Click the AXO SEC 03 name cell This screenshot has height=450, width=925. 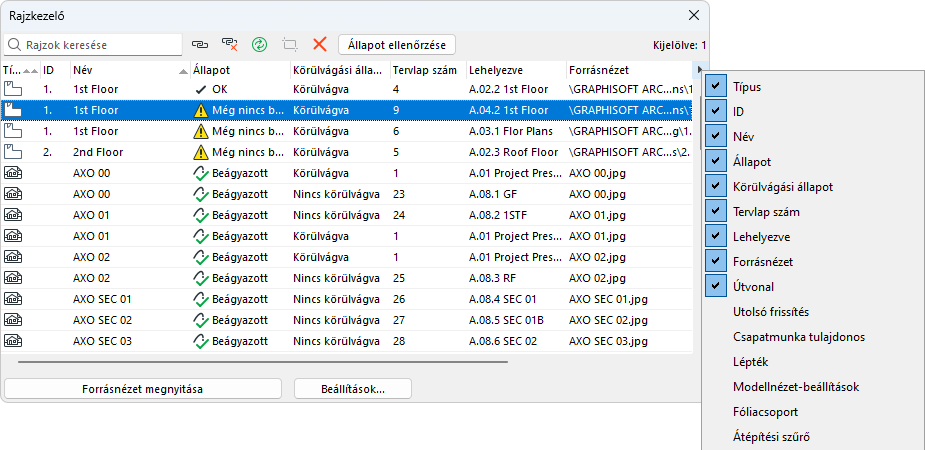103,341
